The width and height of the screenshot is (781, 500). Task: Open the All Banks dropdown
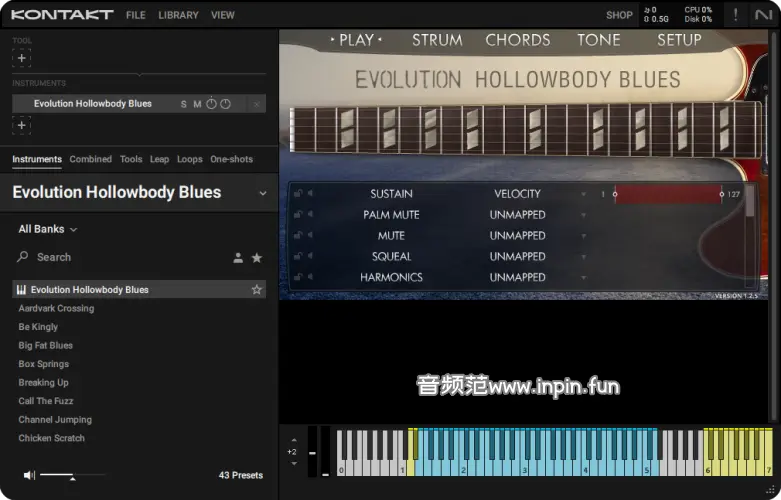tap(47, 229)
